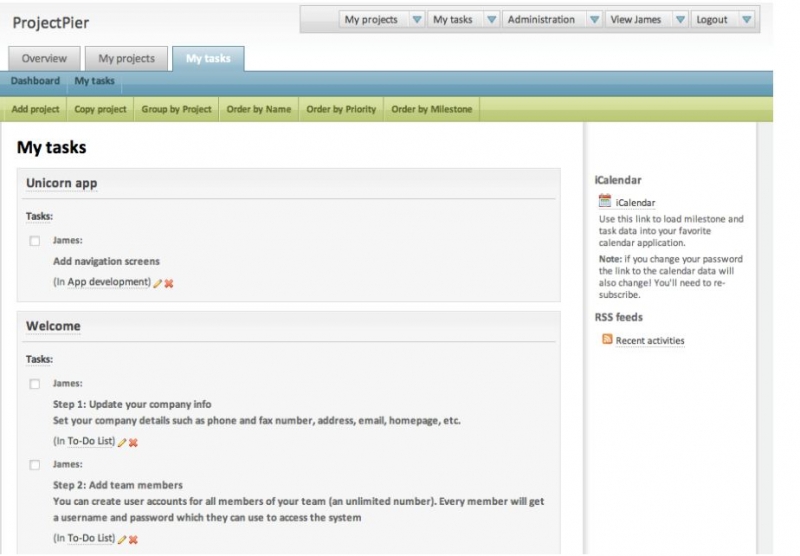Select Group by Project
Screen dimensions: 800x556
click(177, 109)
